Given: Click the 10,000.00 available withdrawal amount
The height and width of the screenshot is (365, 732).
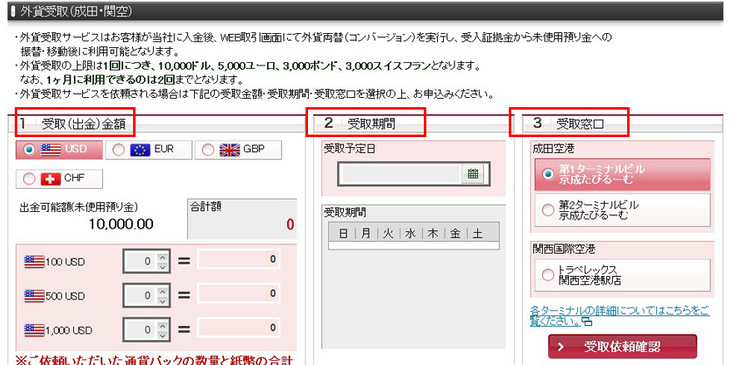Looking at the screenshot, I should (121, 225).
